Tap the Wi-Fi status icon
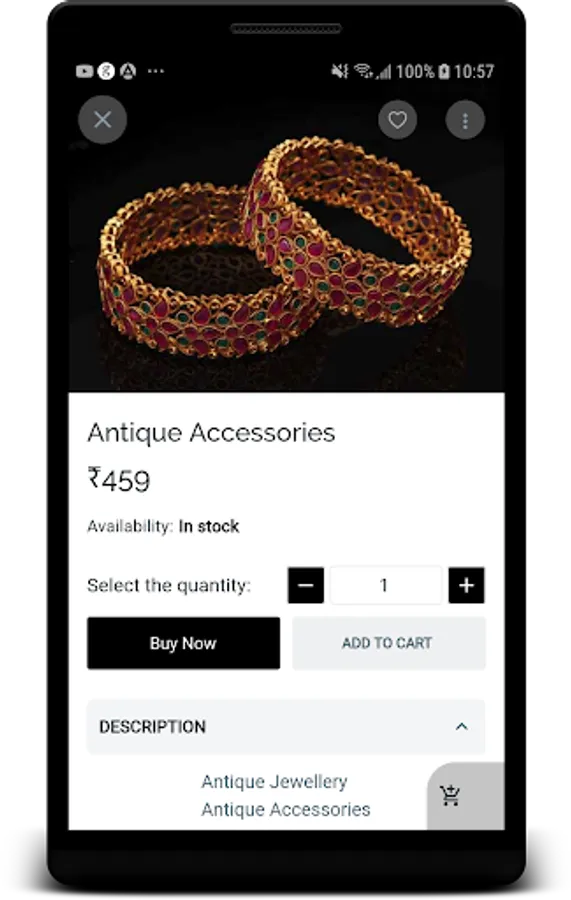The height and width of the screenshot is (900, 571). [363, 71]
